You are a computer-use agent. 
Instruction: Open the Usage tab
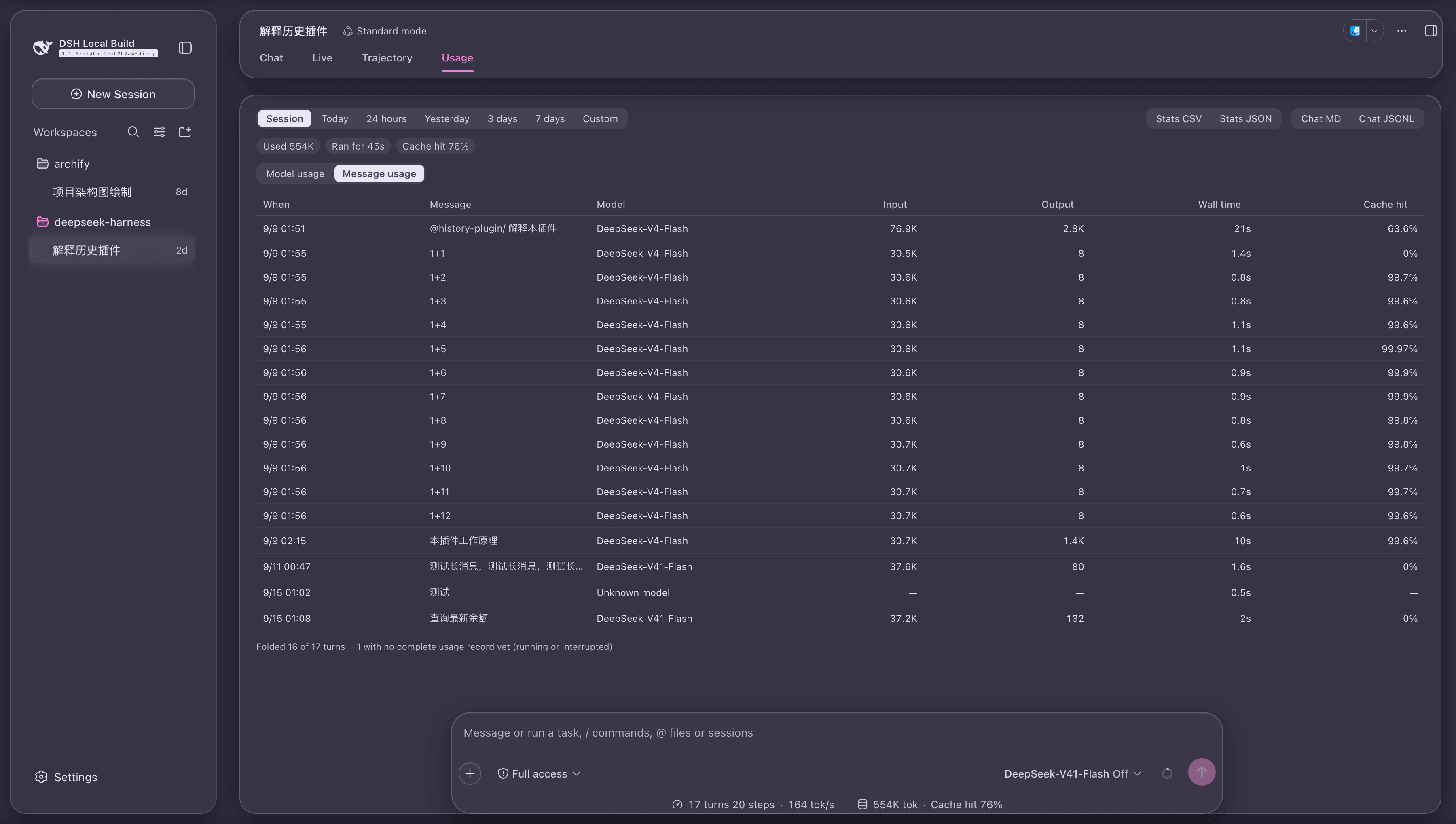(x=457, y=58)
